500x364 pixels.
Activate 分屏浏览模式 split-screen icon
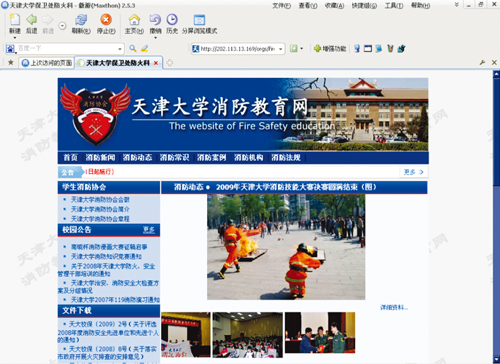pyautogui.click(x=199, y=20)
